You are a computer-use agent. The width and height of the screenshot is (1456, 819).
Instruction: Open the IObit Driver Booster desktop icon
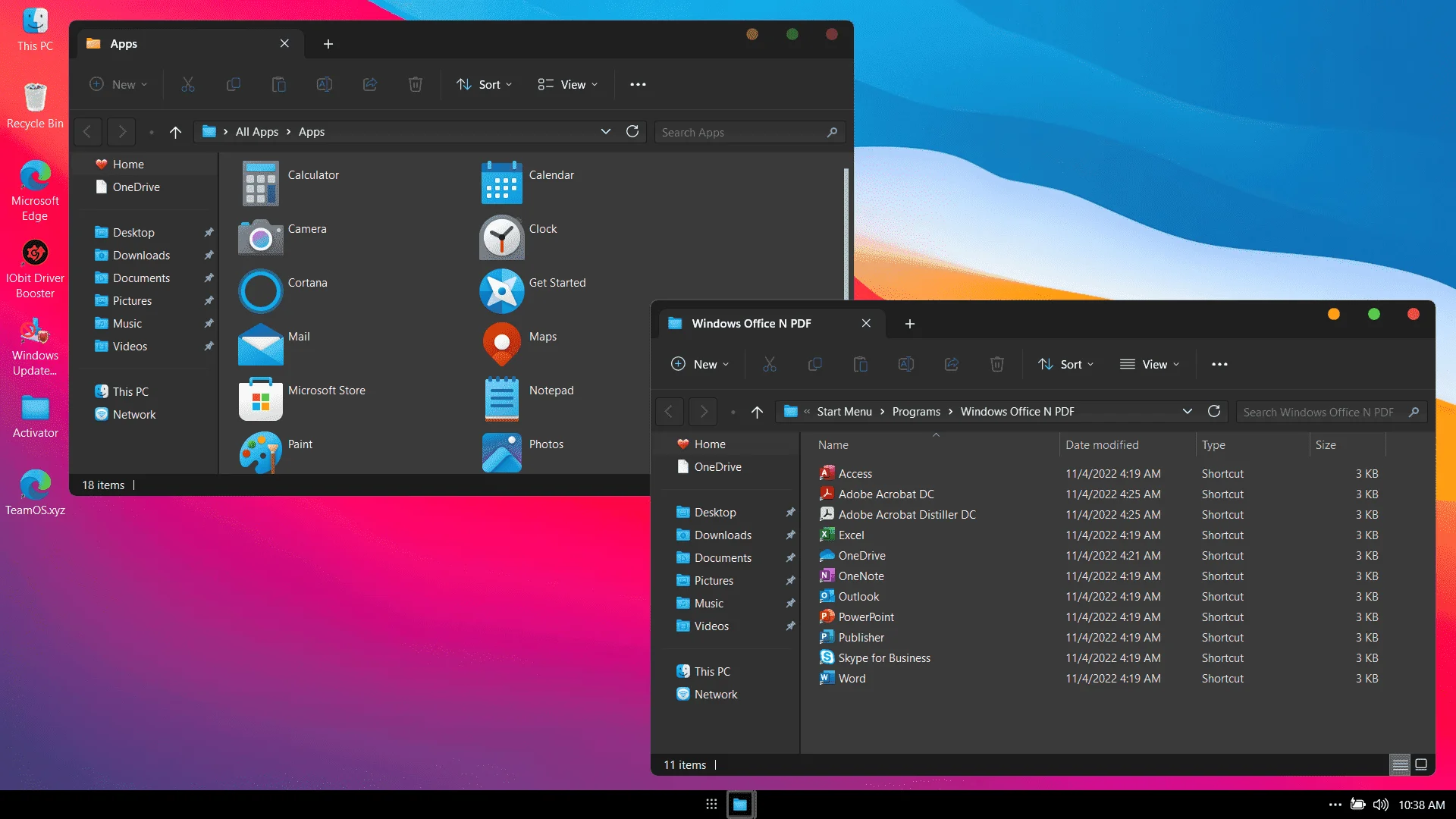coord(35,270)
